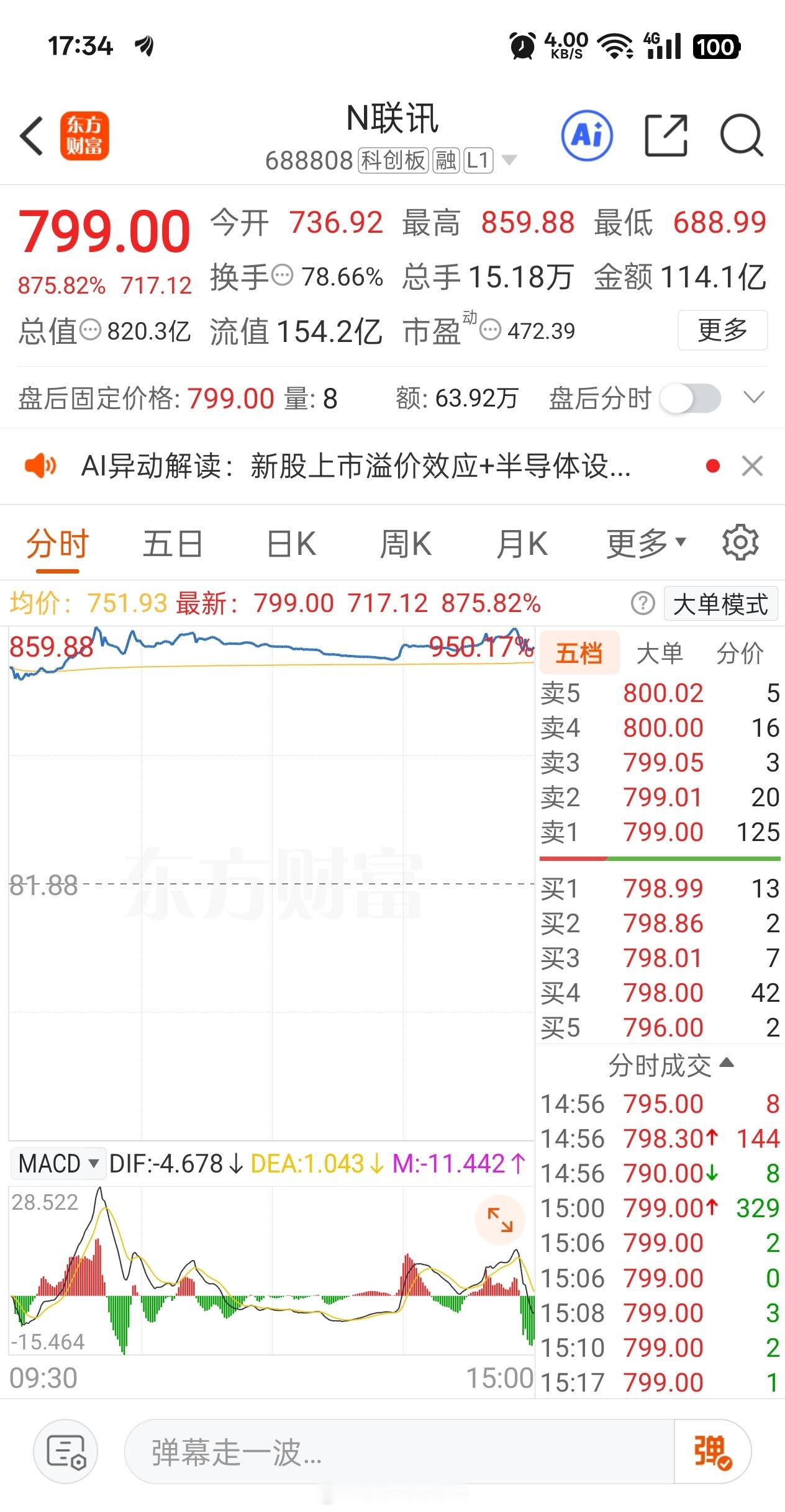Screen dimensions: 785x1512
Task: Open the blue Ai assistant icon
Action: [587, 135]
